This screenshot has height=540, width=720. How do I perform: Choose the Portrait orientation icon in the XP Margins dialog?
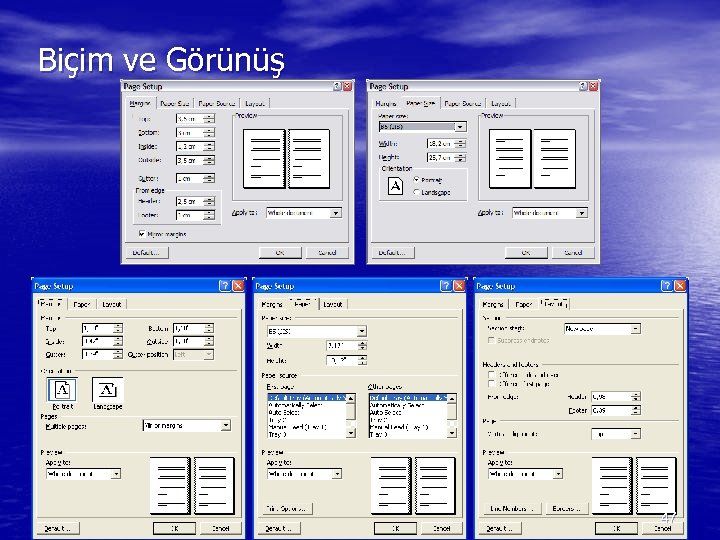tap(62, 390)
